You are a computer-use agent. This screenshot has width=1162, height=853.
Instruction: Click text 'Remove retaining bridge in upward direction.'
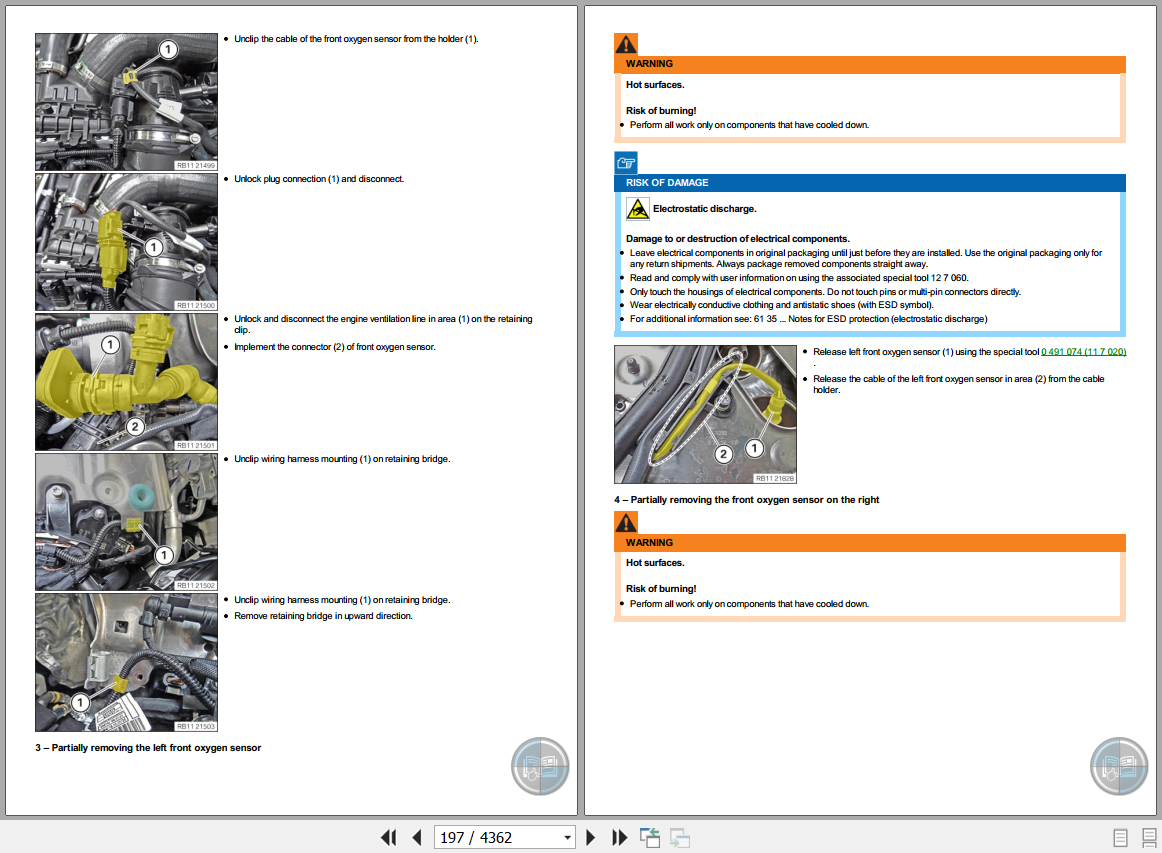[323, 617]
